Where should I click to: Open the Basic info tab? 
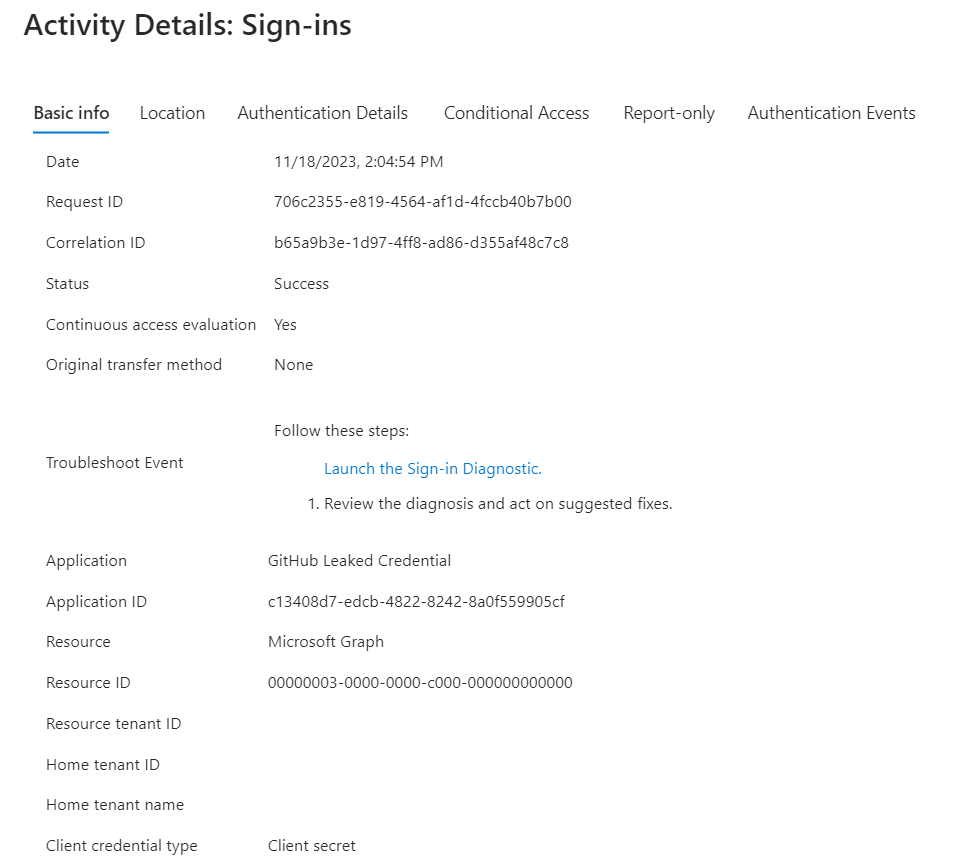71,113
